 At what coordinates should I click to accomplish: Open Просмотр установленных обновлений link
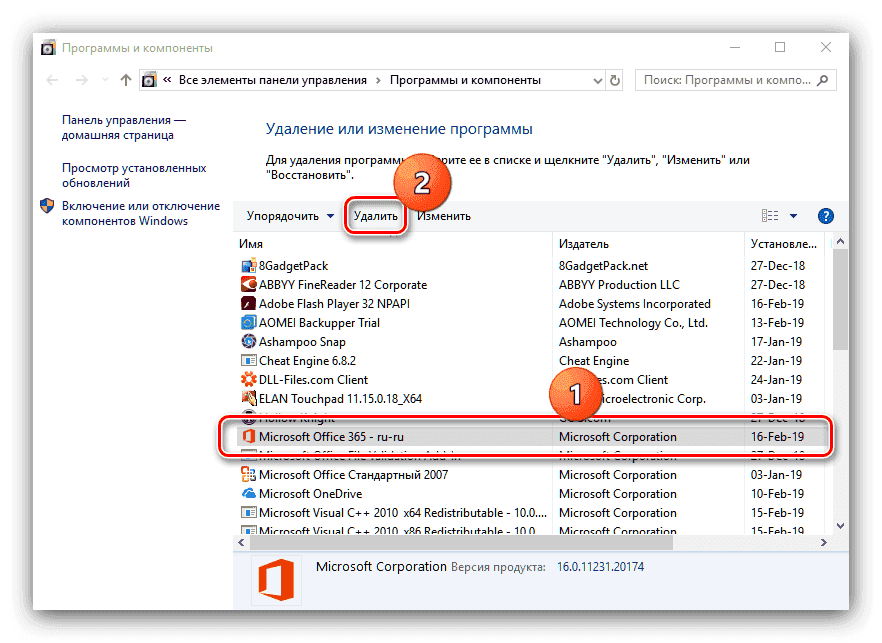[134, 177]
